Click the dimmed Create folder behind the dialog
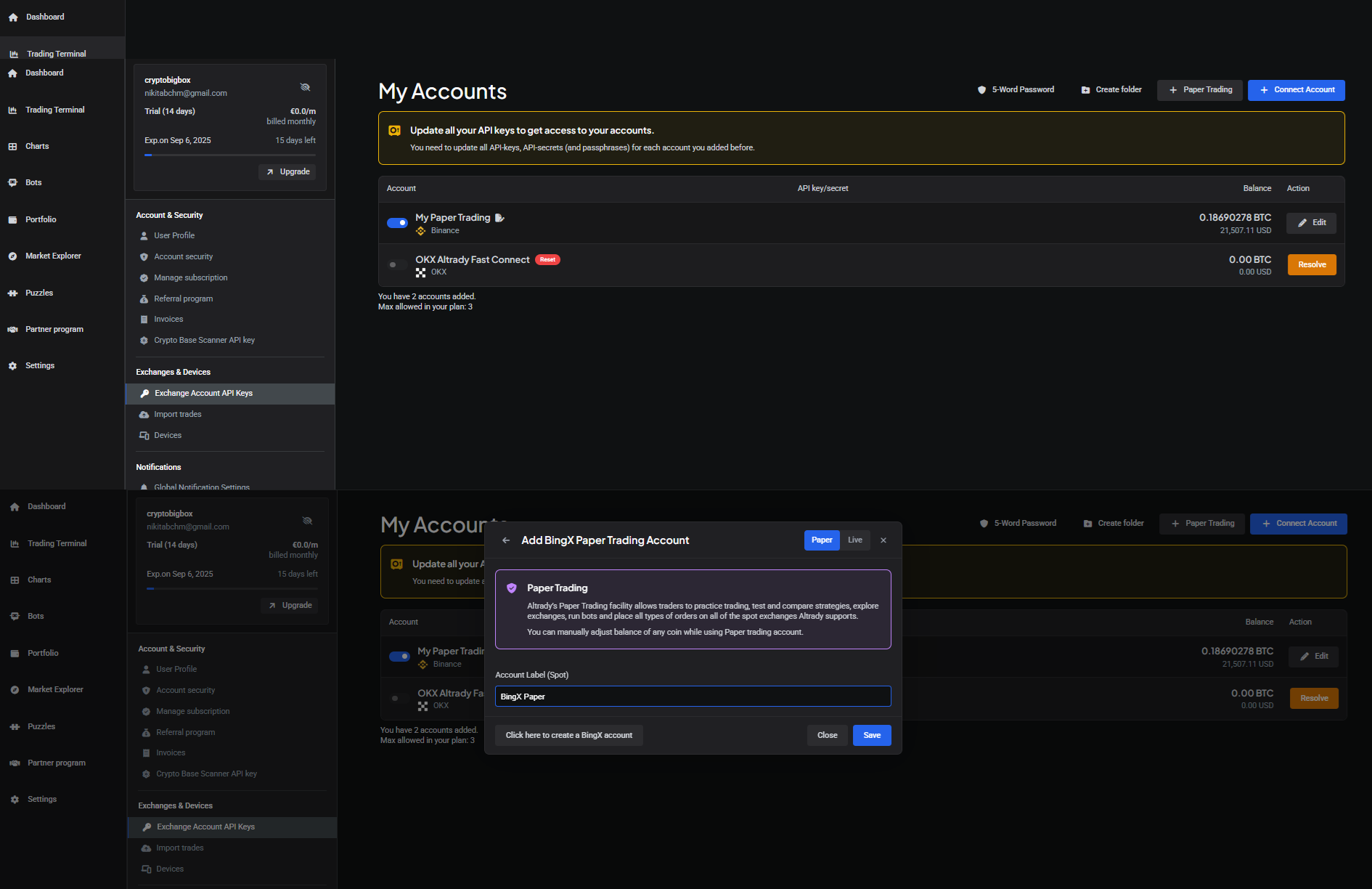The image size is (1372, 889). click(1114, 523)
